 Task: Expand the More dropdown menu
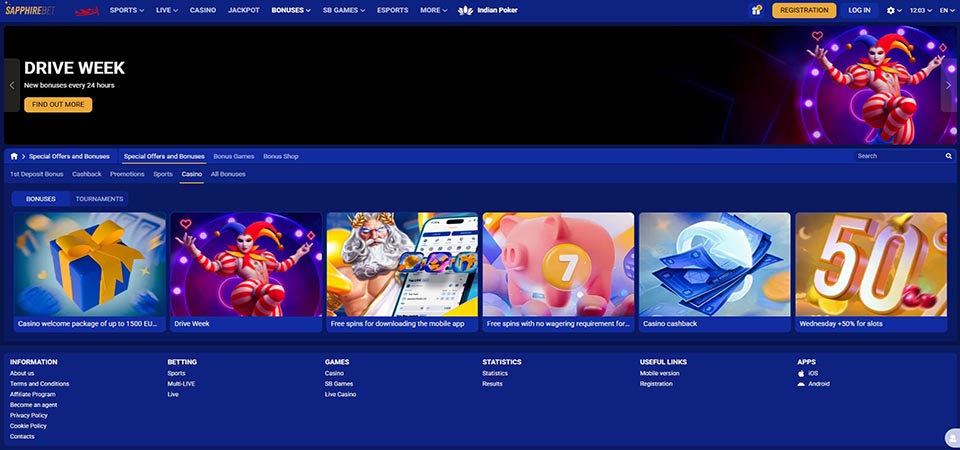(433, 10)
